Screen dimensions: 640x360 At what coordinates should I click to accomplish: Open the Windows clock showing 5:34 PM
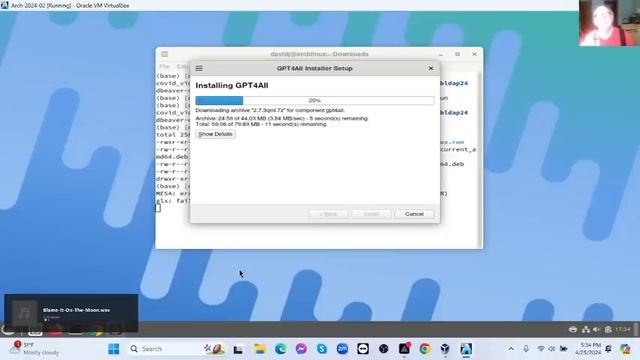click(x=588, y=349)
